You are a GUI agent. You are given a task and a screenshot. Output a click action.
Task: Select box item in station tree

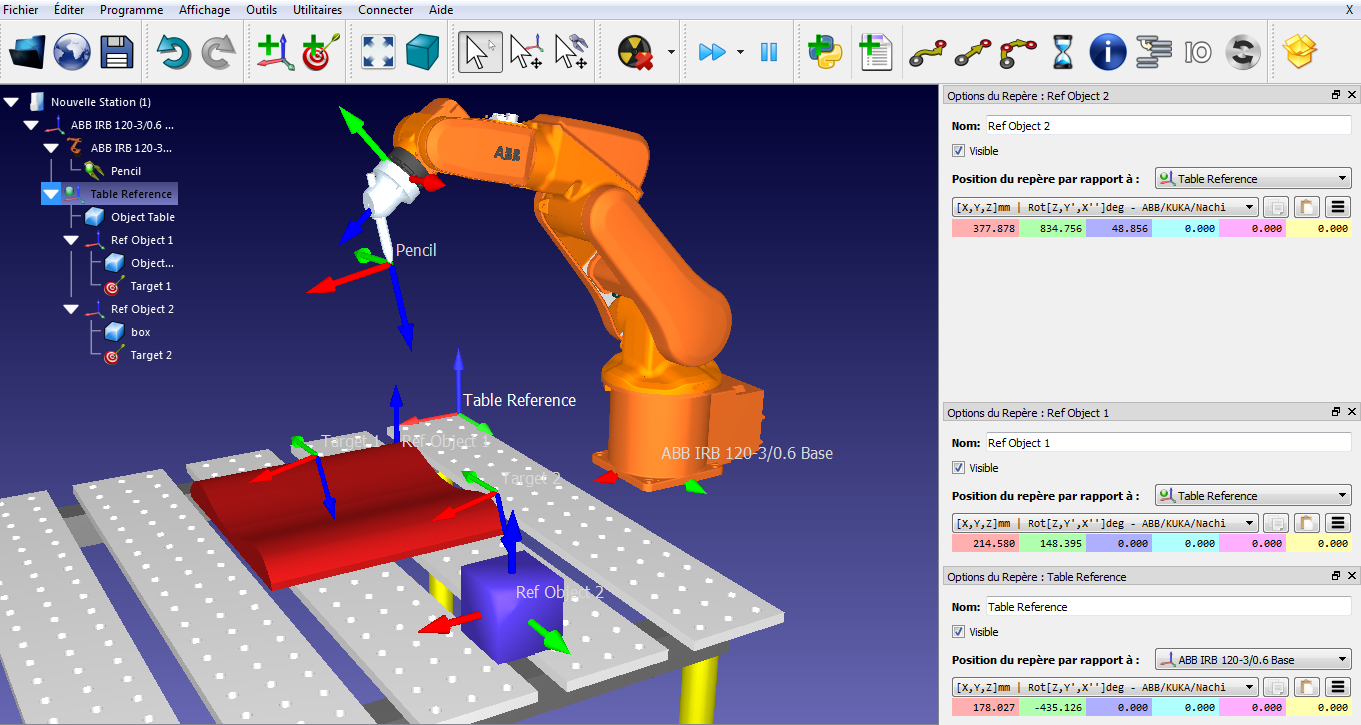tap(141, 332)
